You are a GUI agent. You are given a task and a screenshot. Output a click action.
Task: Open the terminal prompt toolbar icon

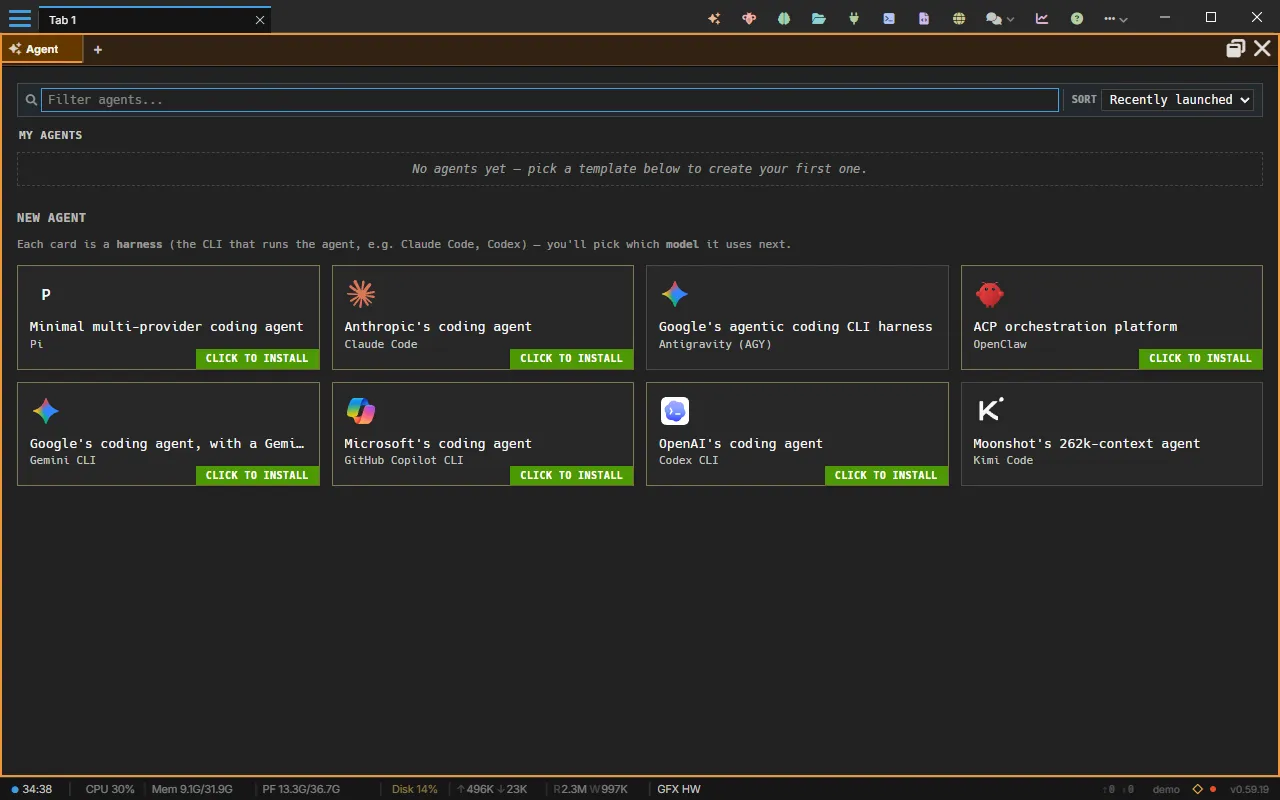pyautogui.click(x=889, y=18)
